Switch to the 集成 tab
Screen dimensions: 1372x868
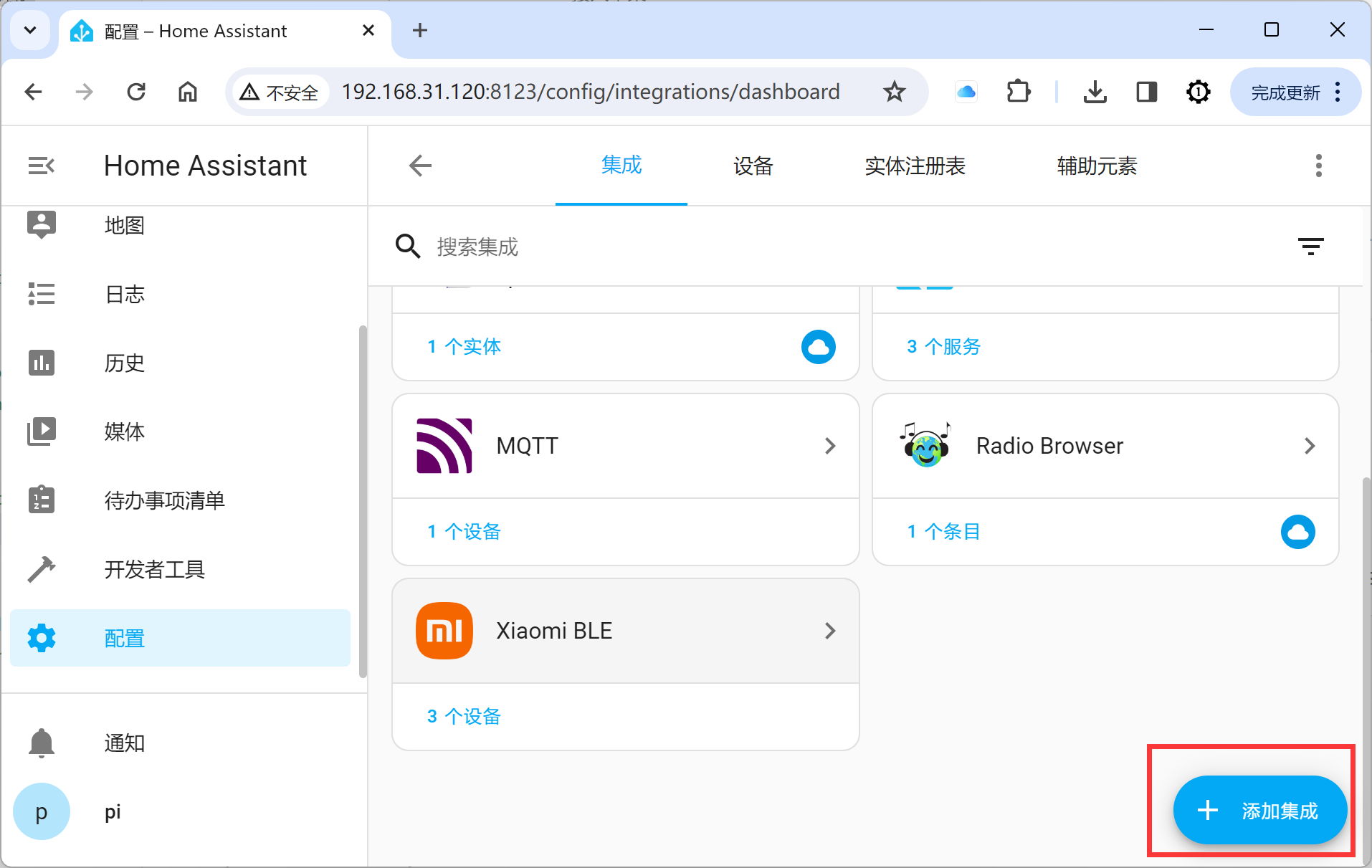click(621, 166)
